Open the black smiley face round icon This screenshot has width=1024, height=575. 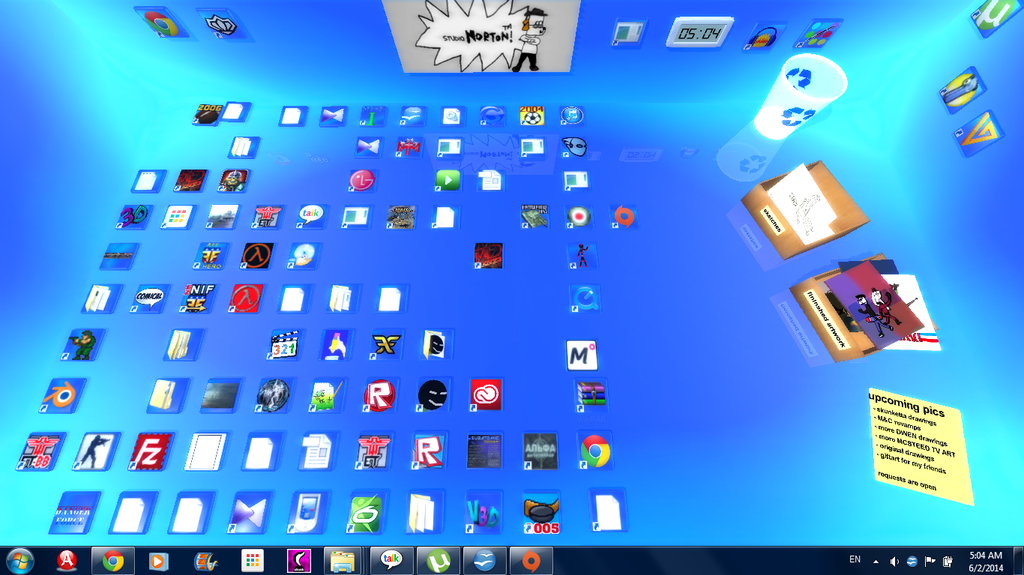(432, 395)
